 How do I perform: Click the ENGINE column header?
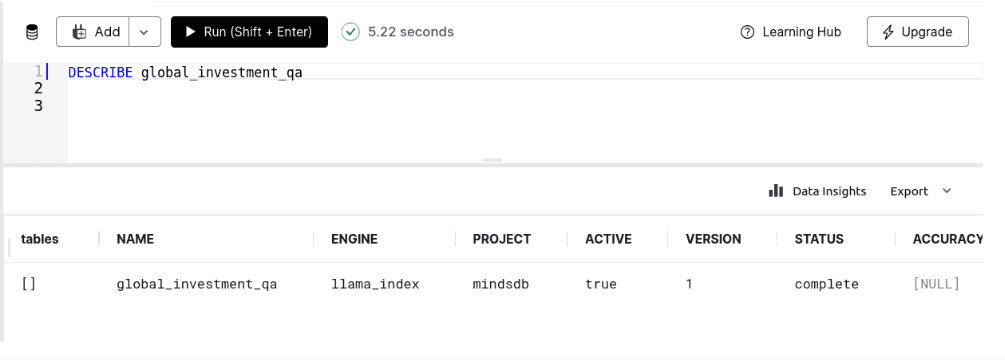tap(354, 239)
